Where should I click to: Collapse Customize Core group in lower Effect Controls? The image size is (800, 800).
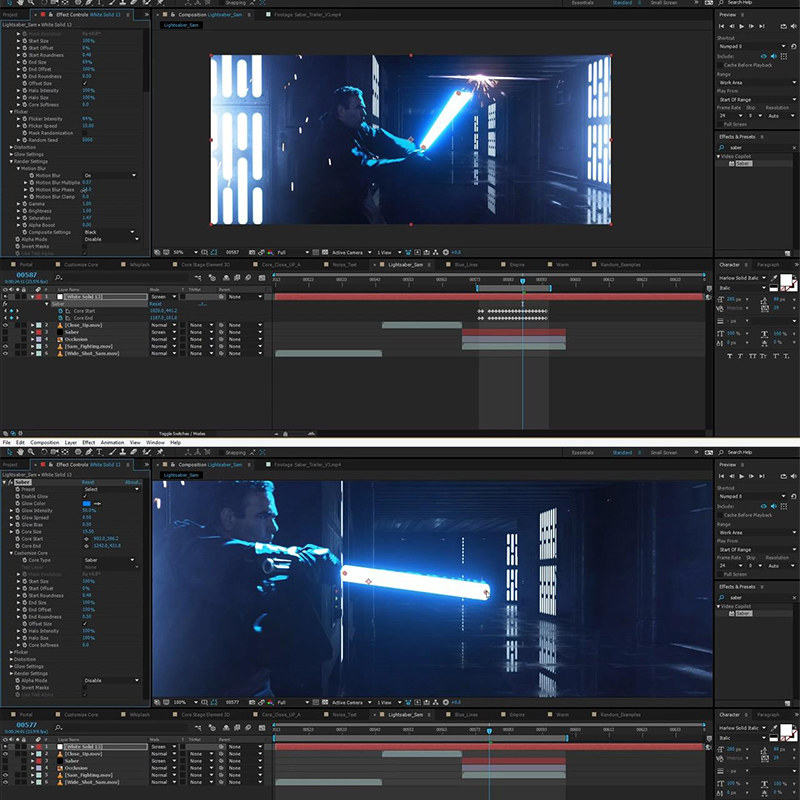tap(11, 553)
